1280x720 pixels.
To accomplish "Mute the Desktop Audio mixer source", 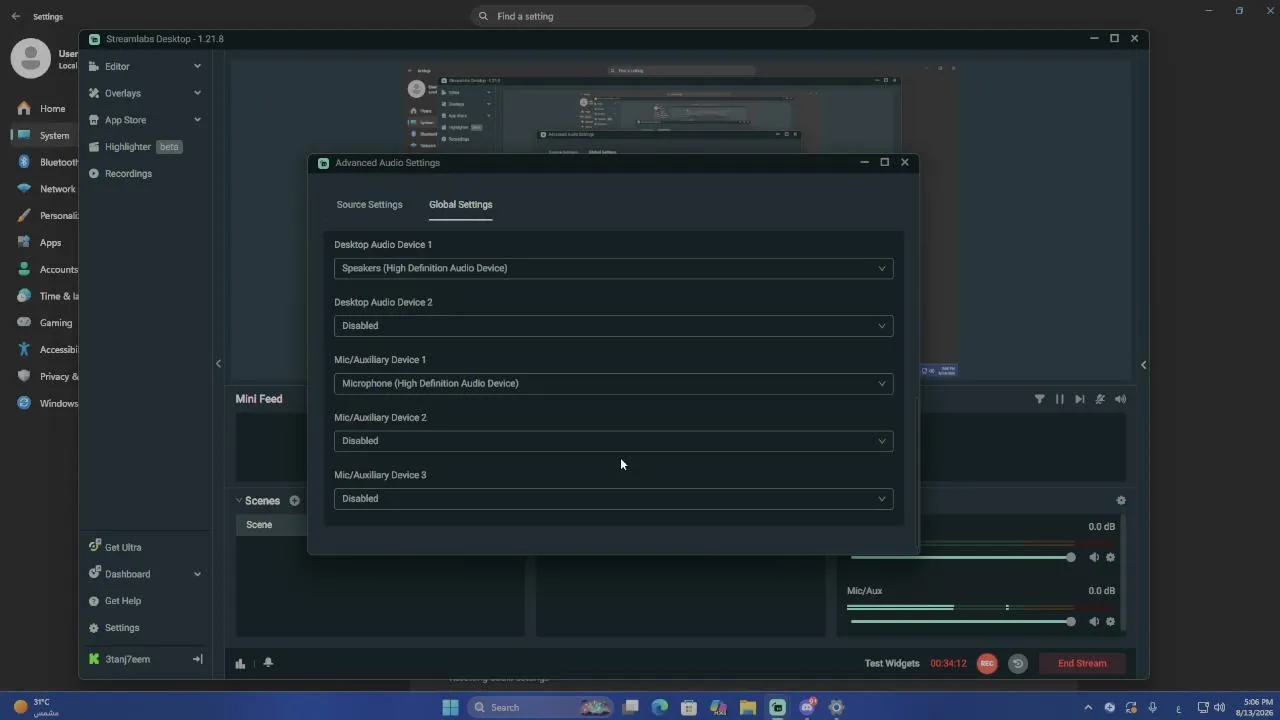I will (1094, 557).
